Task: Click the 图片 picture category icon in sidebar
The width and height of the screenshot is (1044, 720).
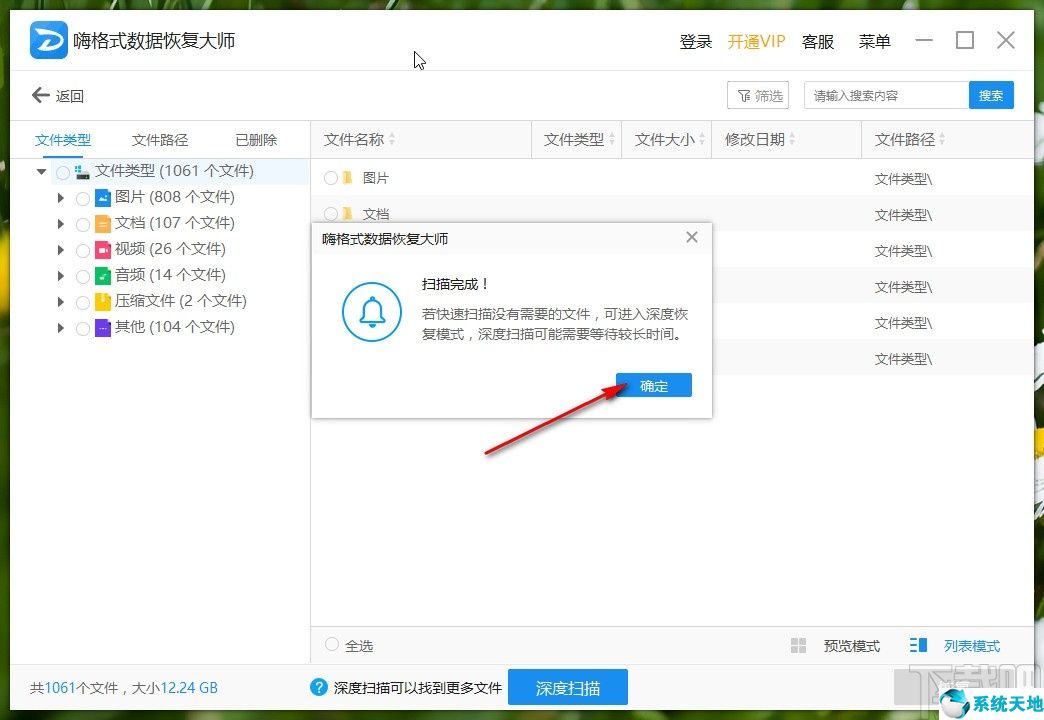Action: click(x=103, y=197)
